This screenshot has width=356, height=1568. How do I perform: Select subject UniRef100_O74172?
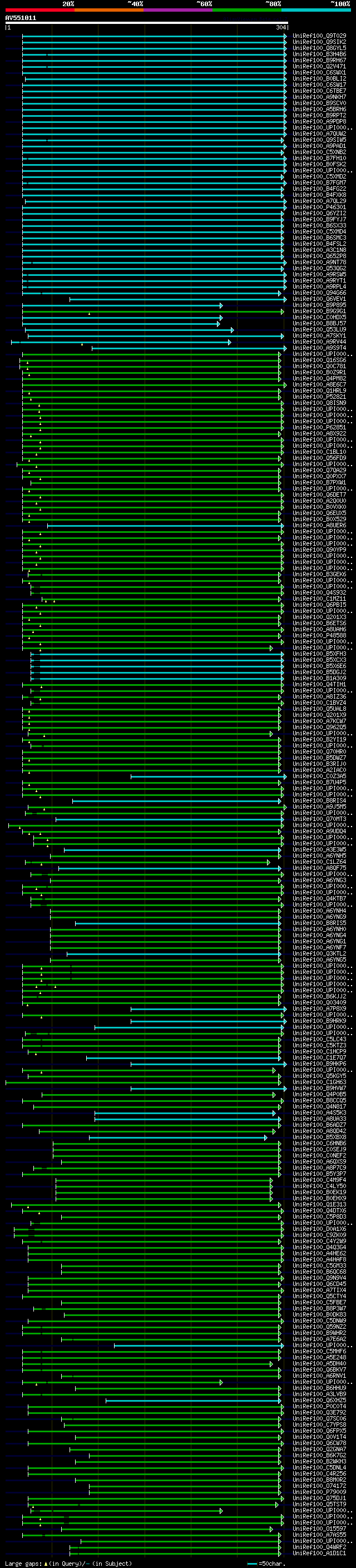click(x=319, y=1486)
